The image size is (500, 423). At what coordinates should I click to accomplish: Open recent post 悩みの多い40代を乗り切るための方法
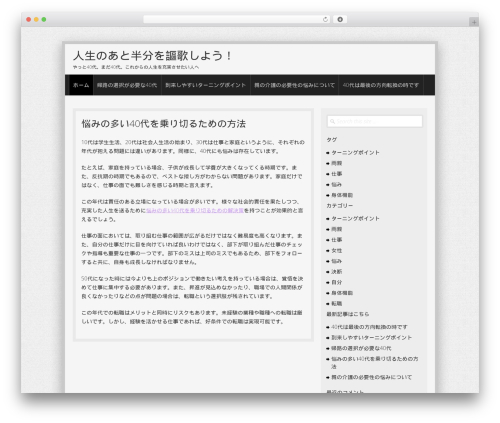click(x=375, y=363)
